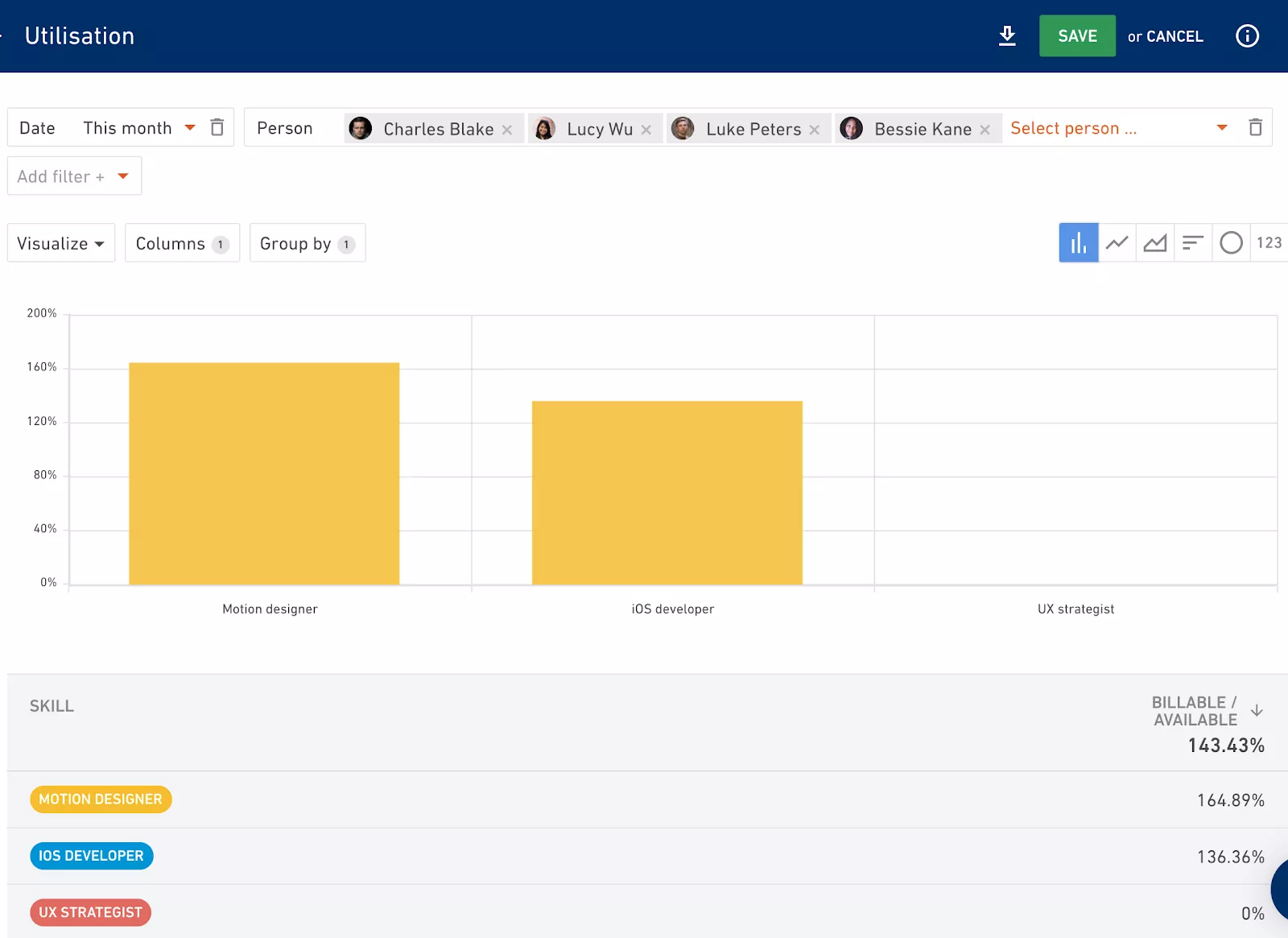Open the Columns menu
This screenshot has width=1288, height=938.
182,243
